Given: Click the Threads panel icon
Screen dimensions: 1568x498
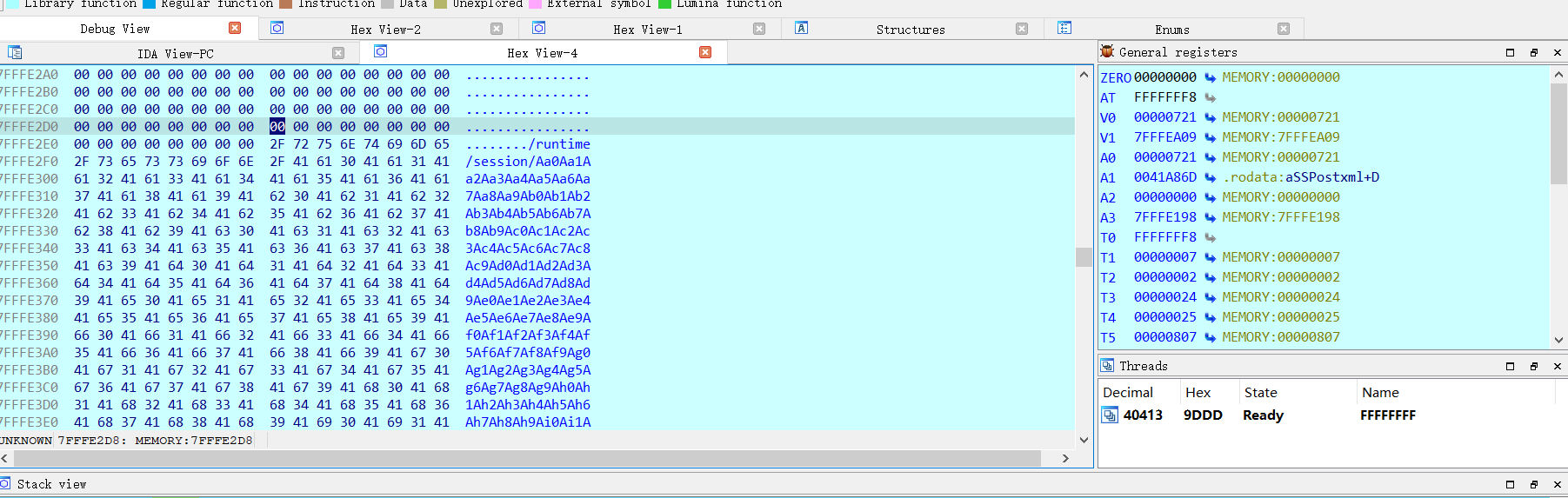Looking at the screenshot, I should pos(1107,366).
